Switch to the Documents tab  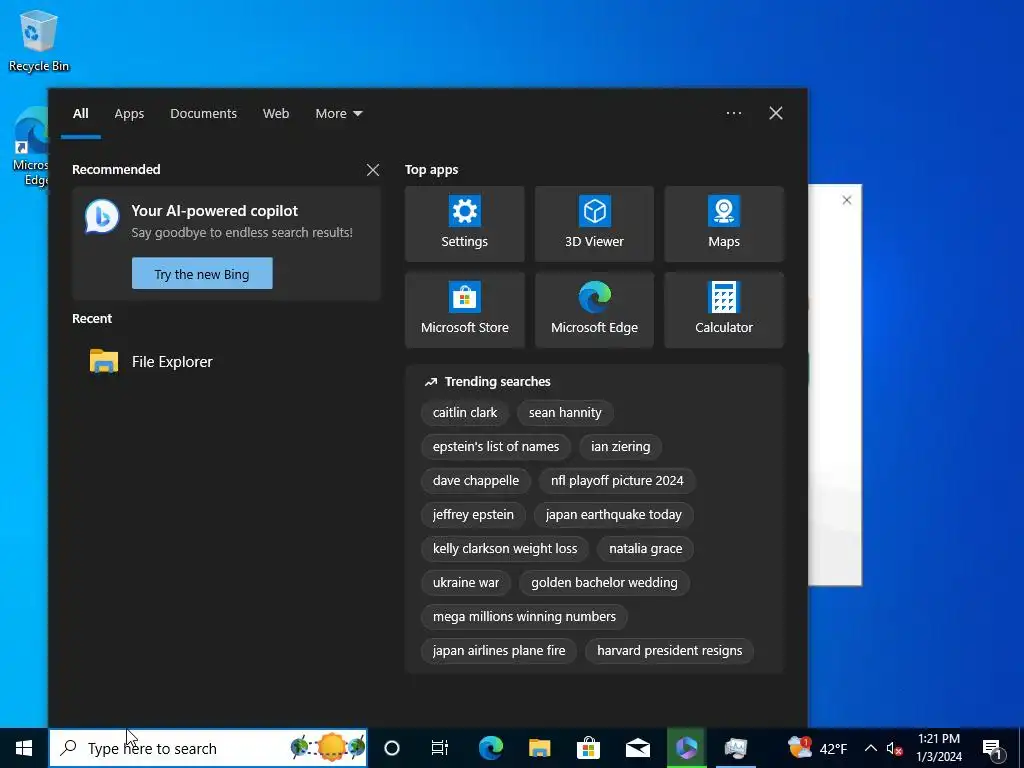point(203,114)
